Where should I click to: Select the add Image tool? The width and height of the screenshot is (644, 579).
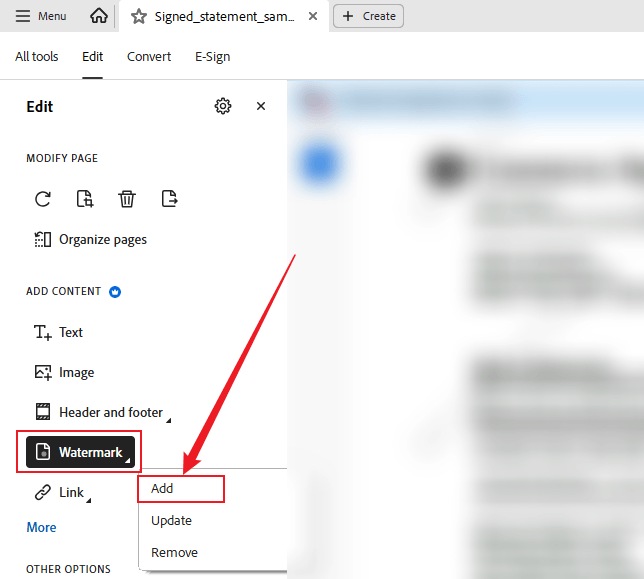pos(64,372)
